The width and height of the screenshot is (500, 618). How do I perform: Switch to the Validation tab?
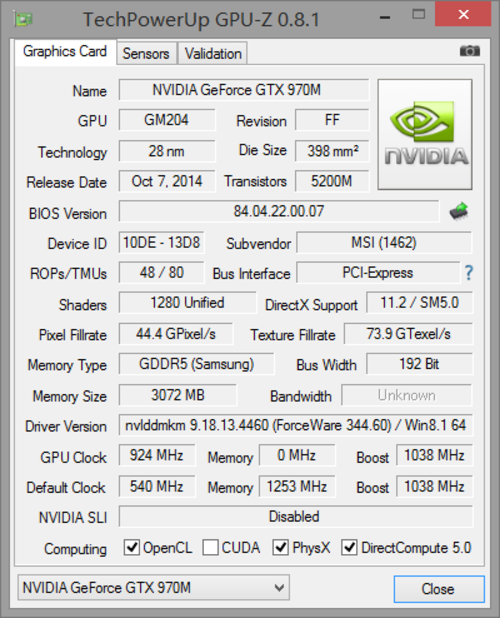tap(213, 53)
